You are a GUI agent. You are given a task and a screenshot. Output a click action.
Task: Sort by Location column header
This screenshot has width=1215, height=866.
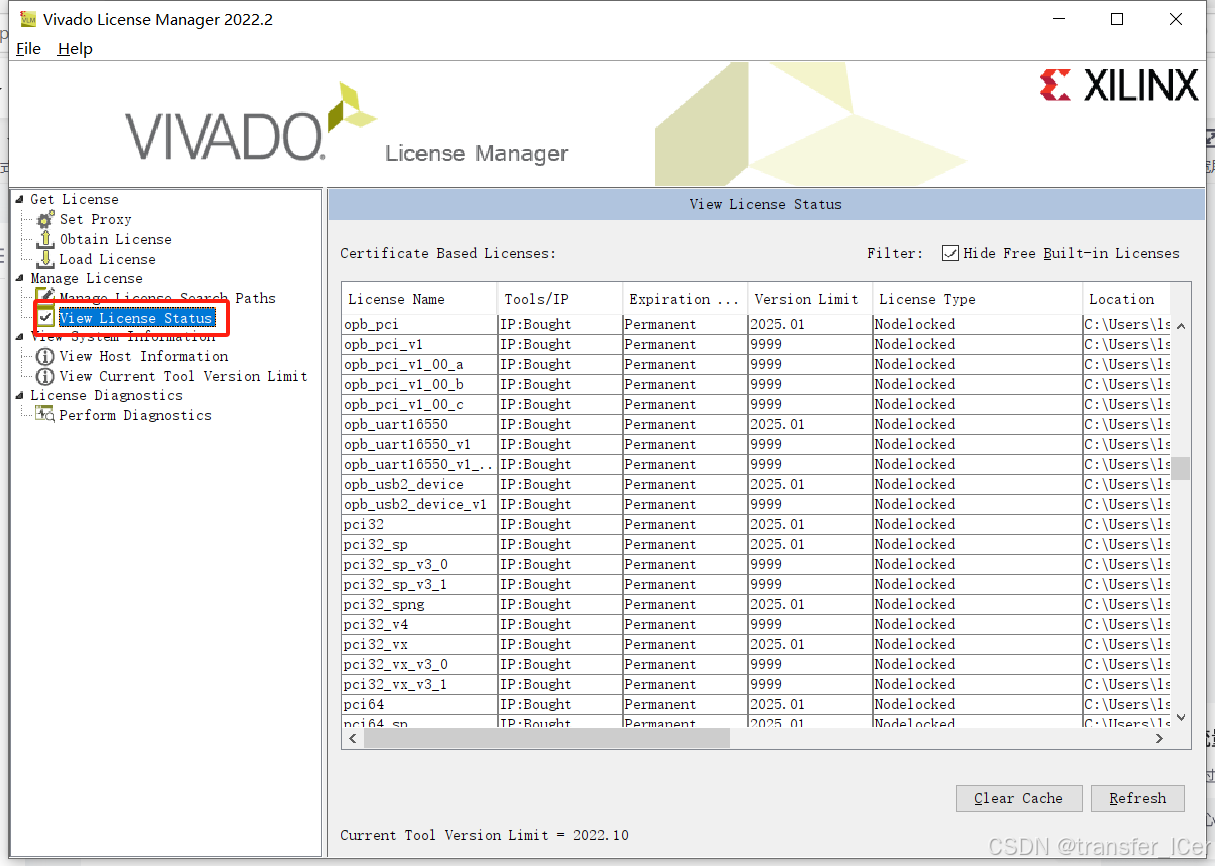tap(1127, 299)
